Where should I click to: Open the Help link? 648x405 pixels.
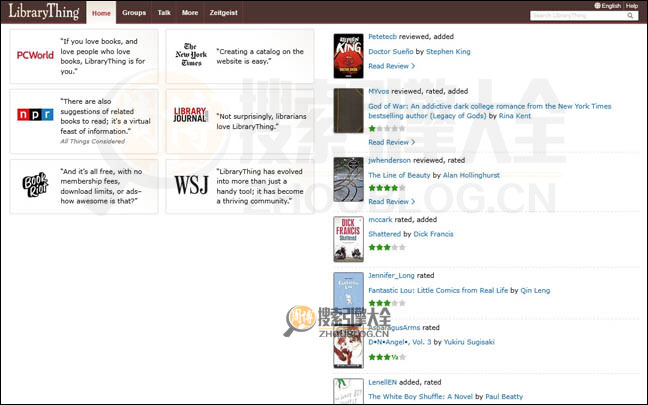(x=632, y=6)
